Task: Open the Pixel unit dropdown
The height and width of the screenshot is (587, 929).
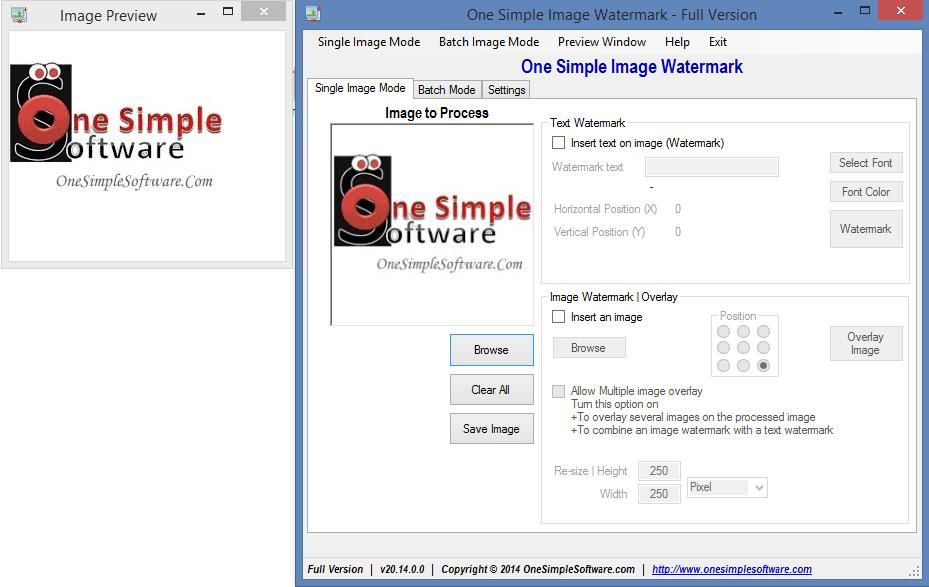Action: (x=727, y=488)
